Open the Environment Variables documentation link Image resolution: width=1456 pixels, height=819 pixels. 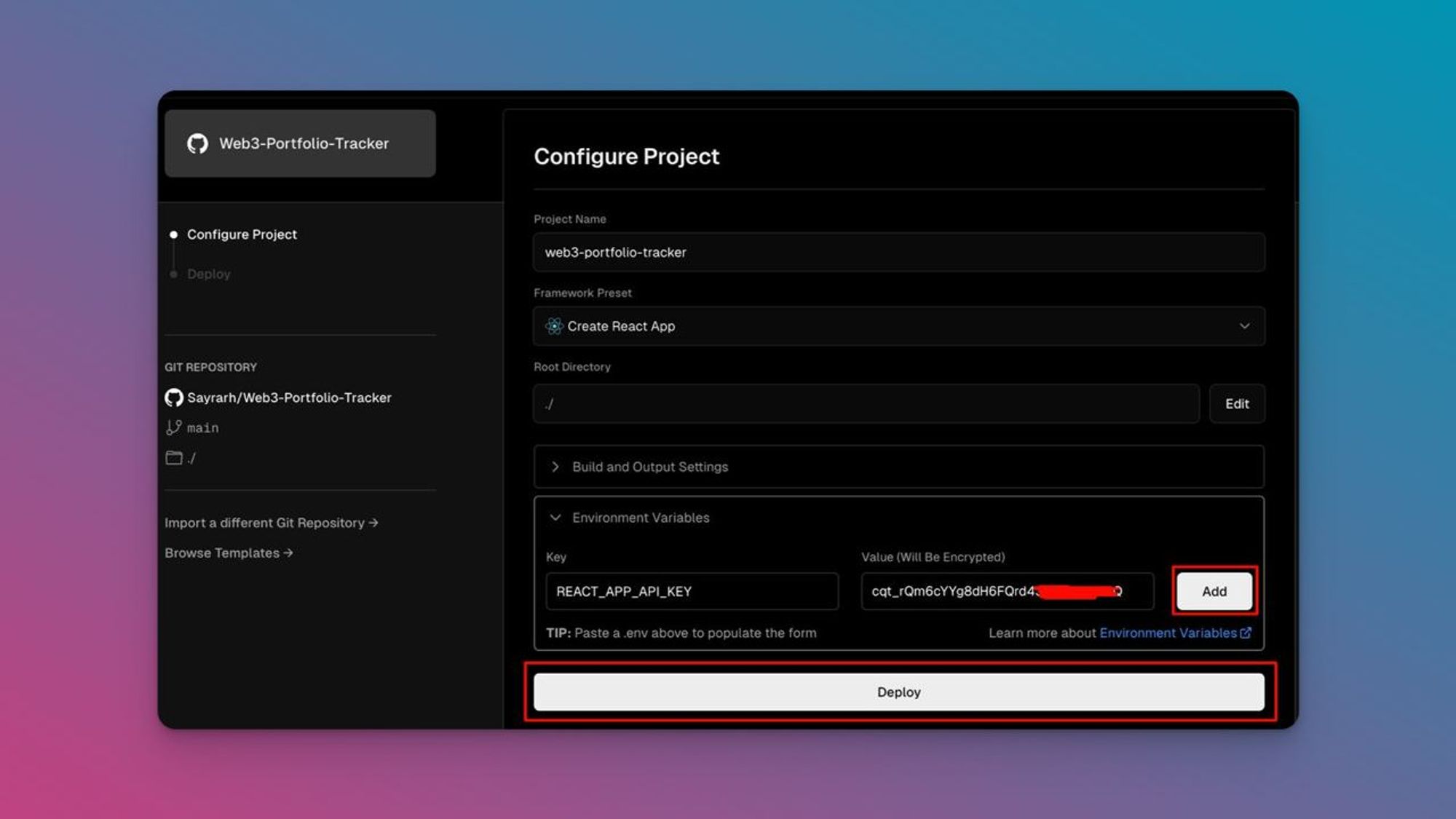pos(1175,633)
